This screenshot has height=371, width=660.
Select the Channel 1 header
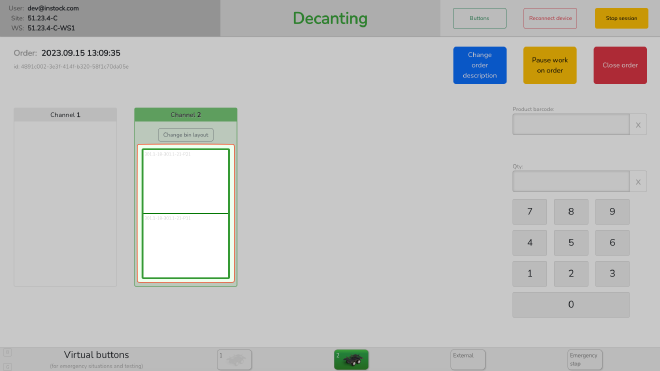[x=65, y=115]
